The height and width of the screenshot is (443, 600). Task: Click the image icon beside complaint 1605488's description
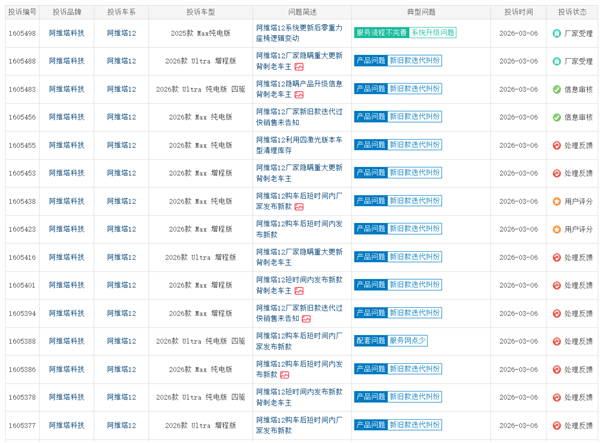[x=298, y=67]
